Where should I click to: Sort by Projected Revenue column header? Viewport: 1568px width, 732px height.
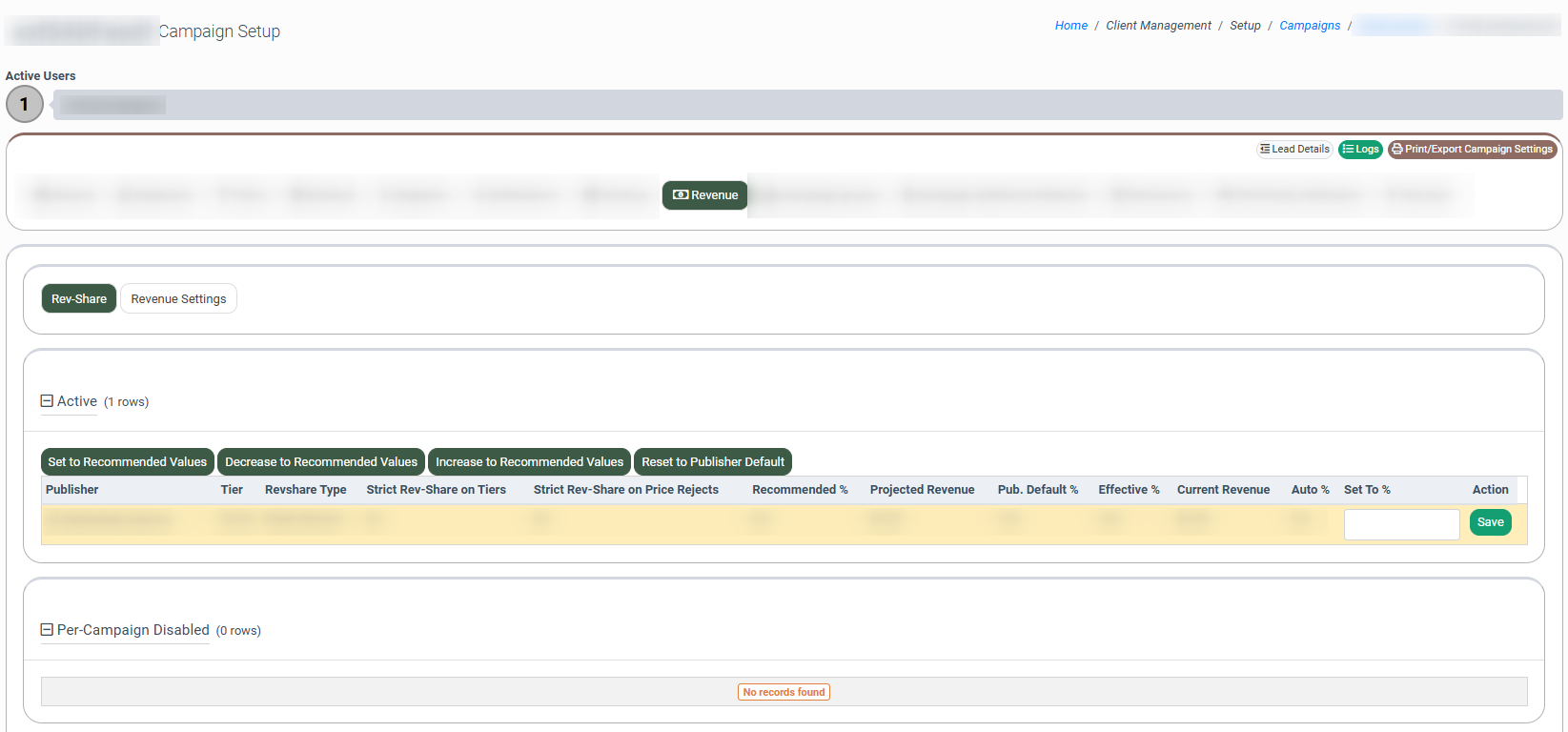[x=922, y=490]
